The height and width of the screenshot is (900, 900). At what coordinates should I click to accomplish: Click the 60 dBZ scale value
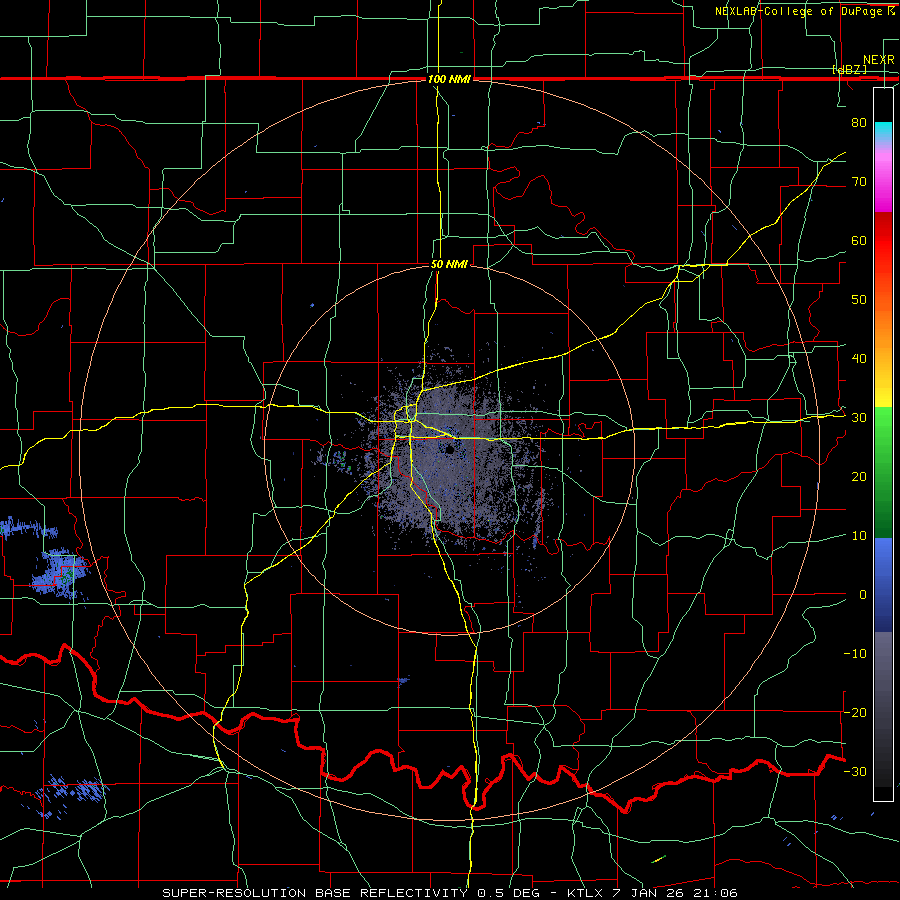click(x=859, y=240)
